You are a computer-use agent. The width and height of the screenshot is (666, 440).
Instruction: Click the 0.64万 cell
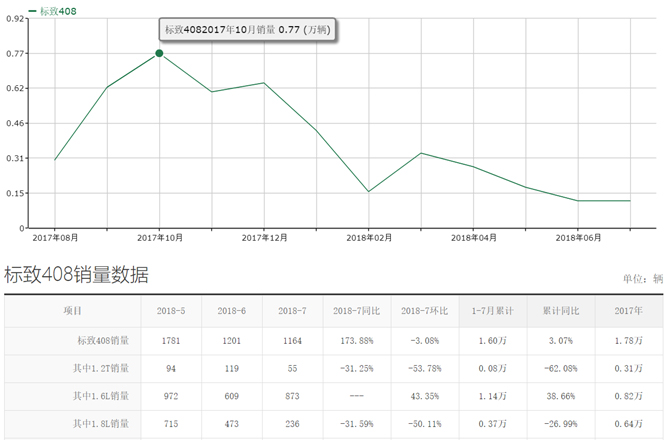629,424
